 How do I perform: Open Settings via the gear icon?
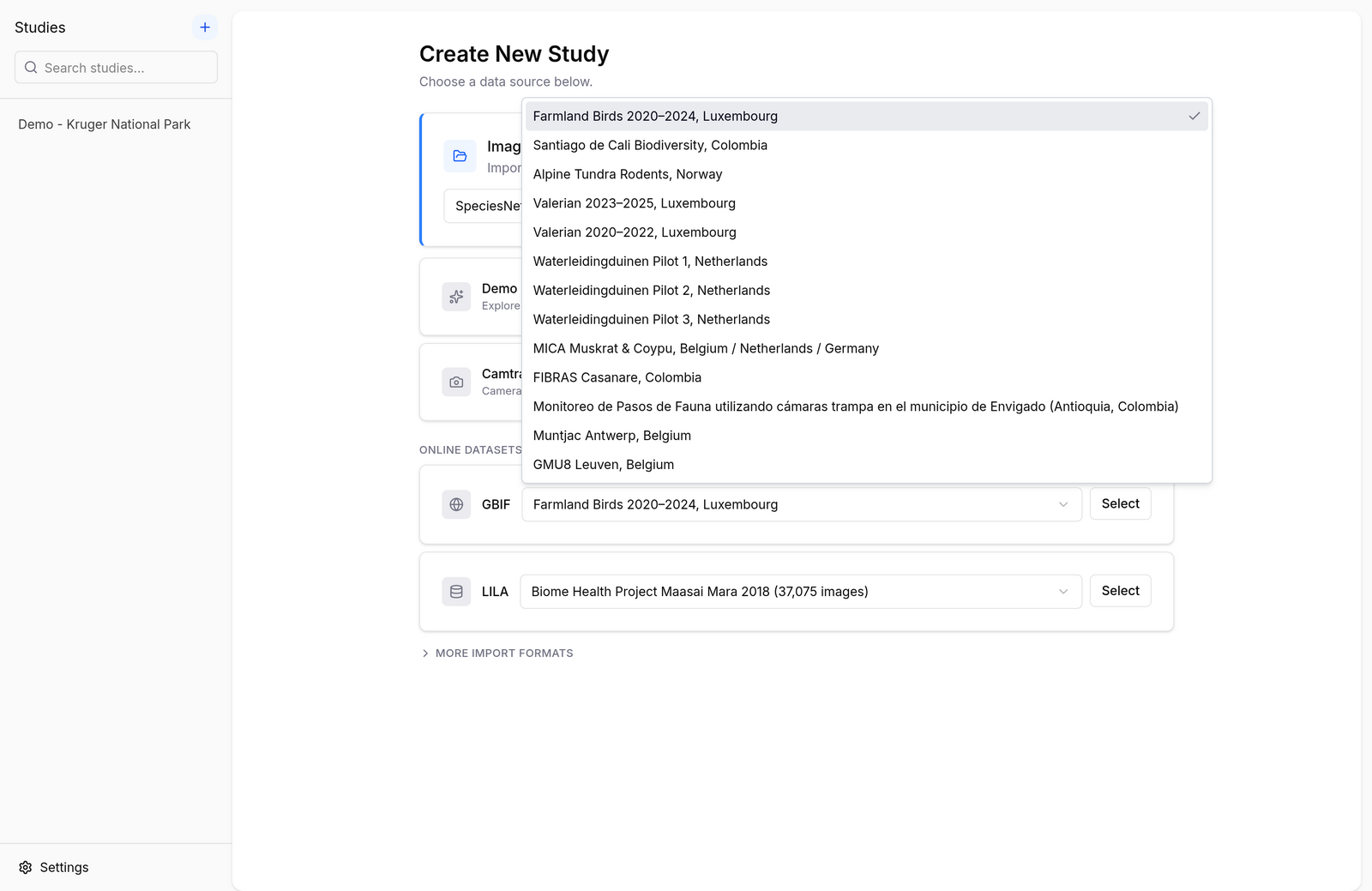(x=26, y=867)
